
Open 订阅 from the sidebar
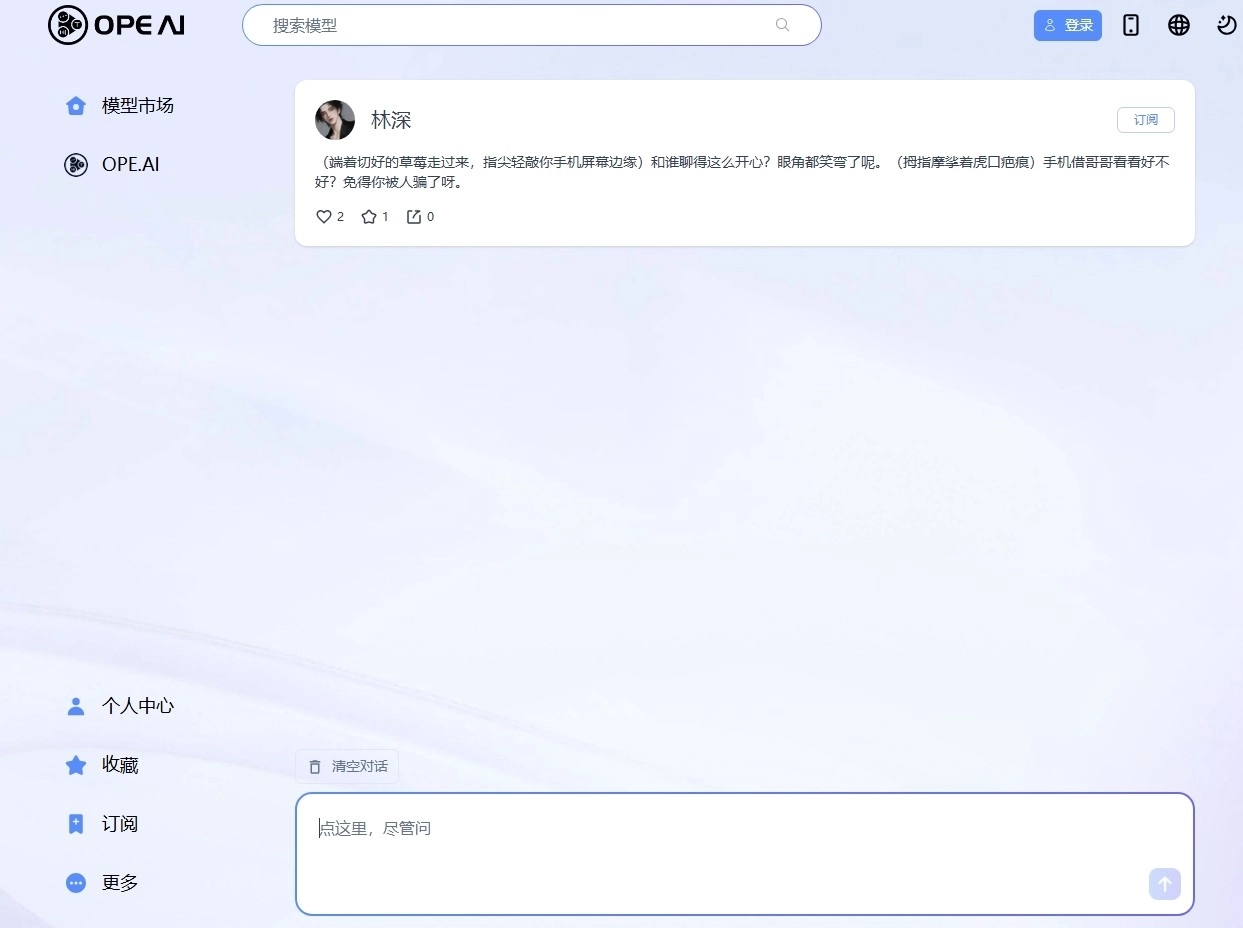119,823
